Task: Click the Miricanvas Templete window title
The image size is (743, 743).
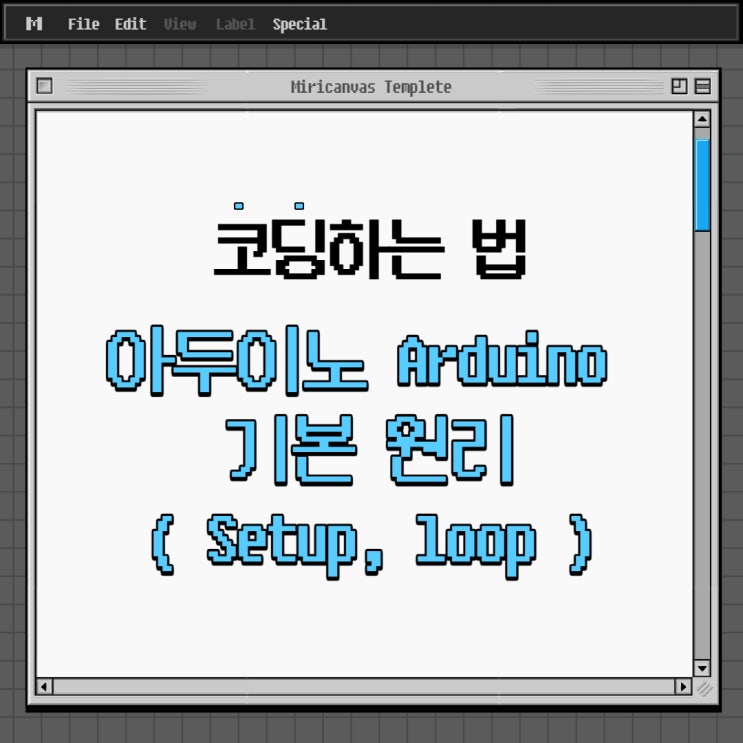Action: [371, 87]
